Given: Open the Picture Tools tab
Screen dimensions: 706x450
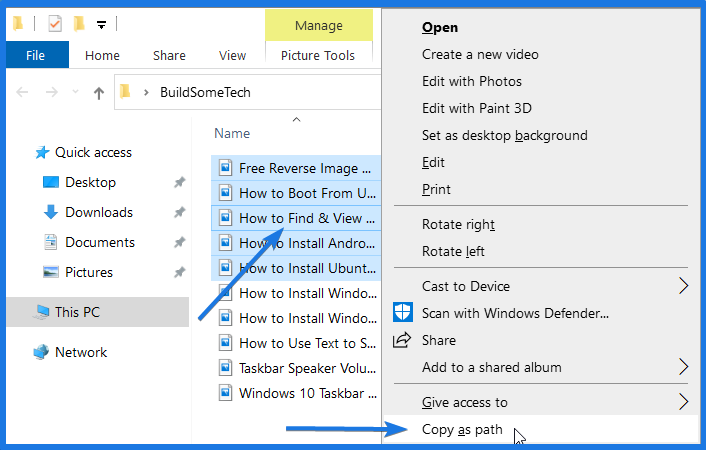Looking at the screenshot, I should (318, 55).
